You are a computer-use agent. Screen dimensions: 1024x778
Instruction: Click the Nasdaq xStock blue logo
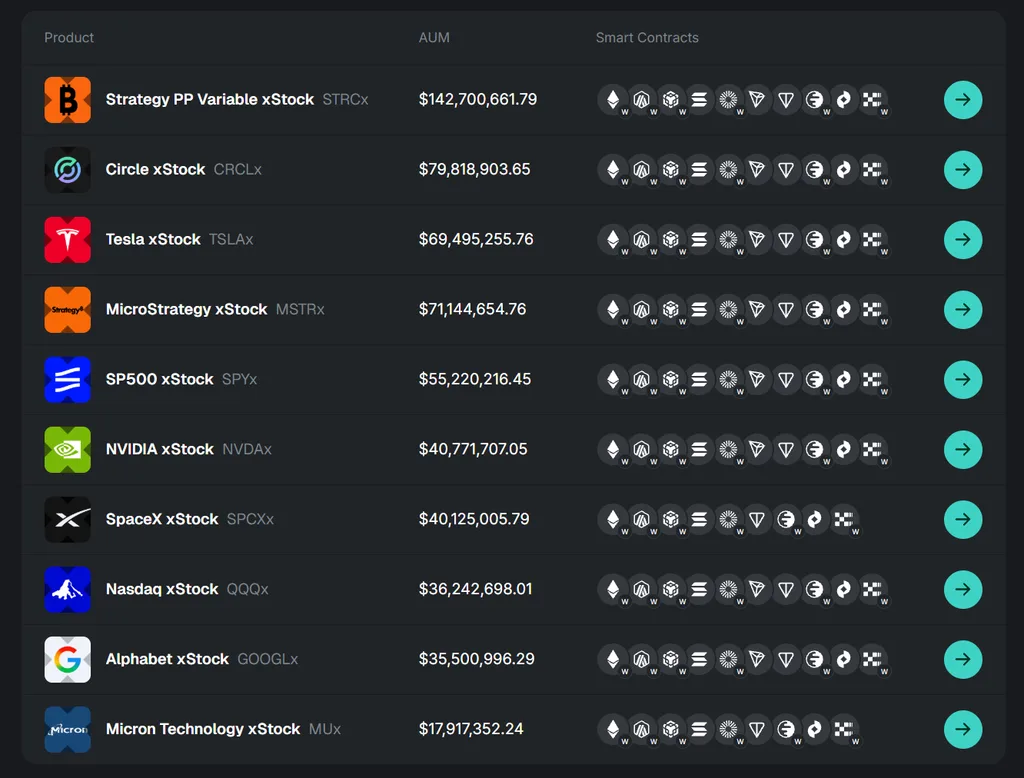[x=67, y=589]
